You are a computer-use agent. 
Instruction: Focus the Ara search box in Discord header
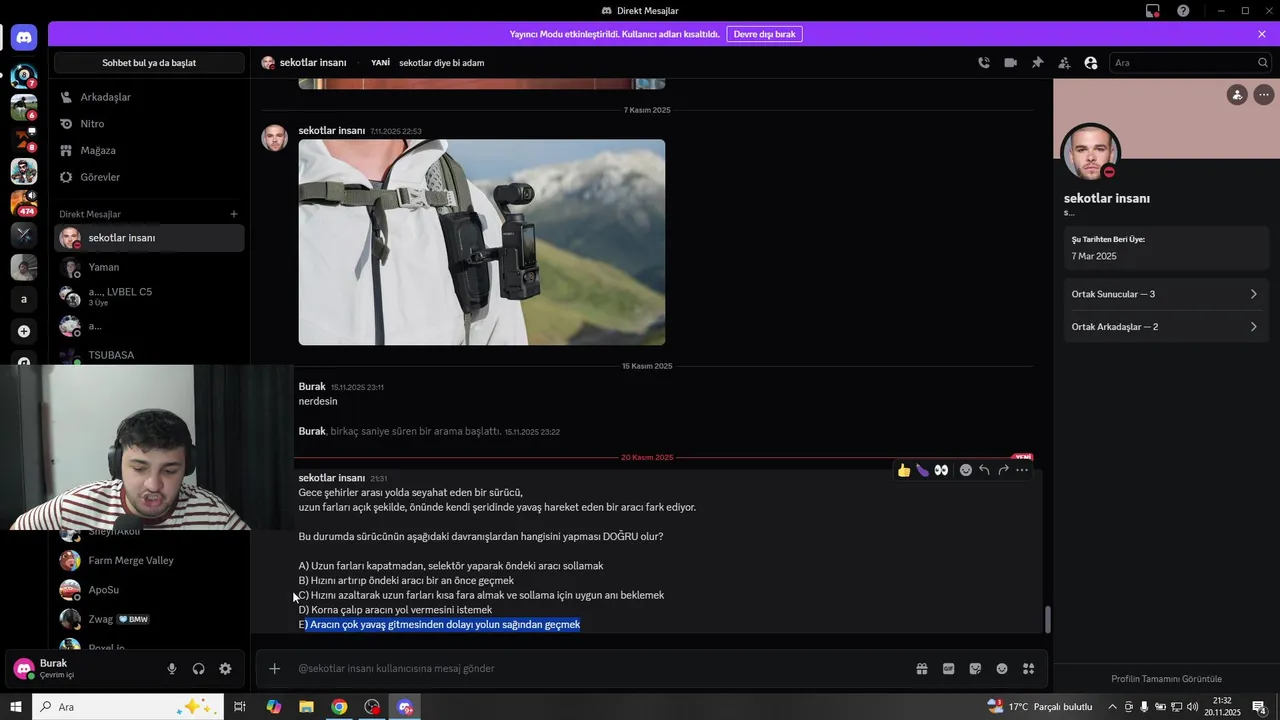coord(1190,62)
